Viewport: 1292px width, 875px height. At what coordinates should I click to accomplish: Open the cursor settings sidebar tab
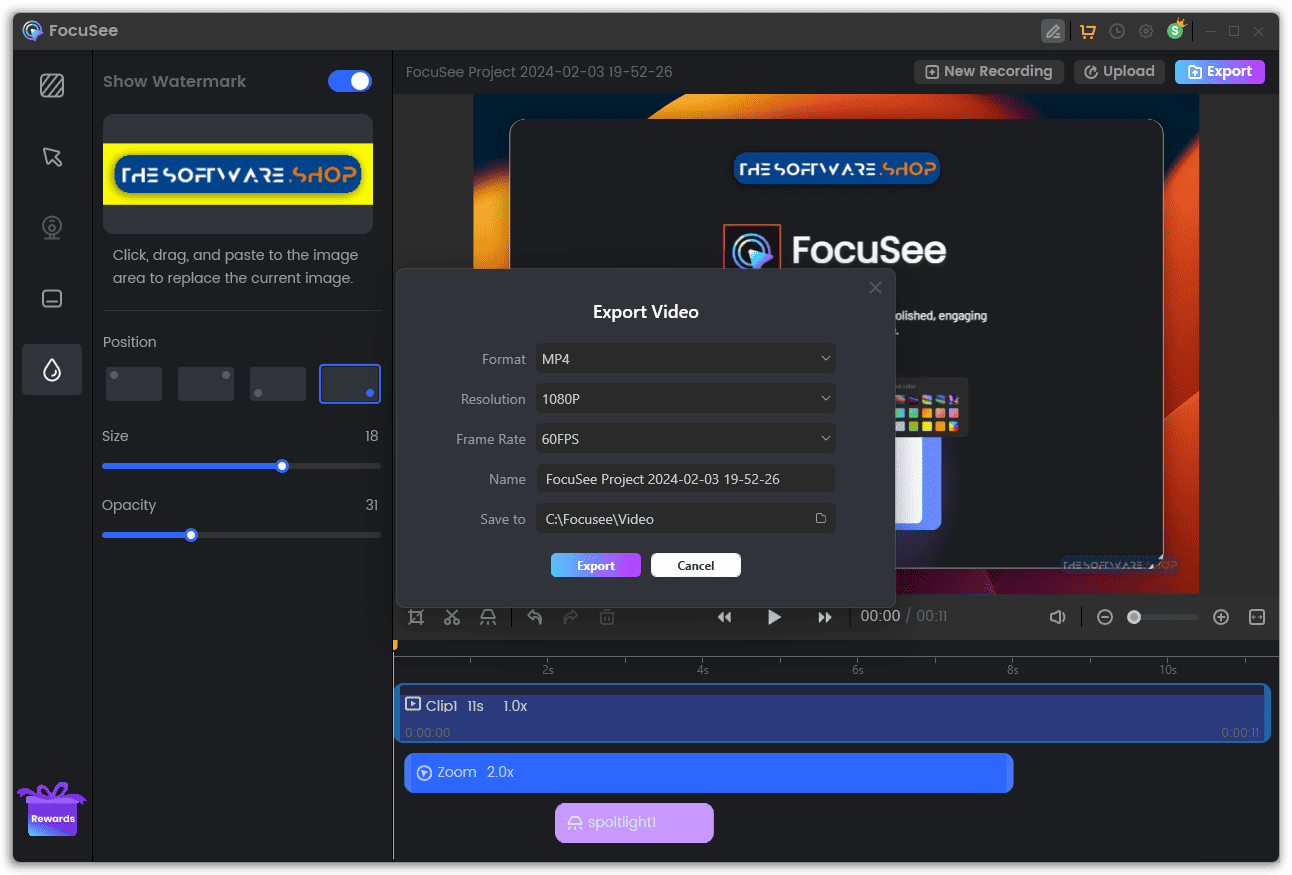(x=52, y=156)
